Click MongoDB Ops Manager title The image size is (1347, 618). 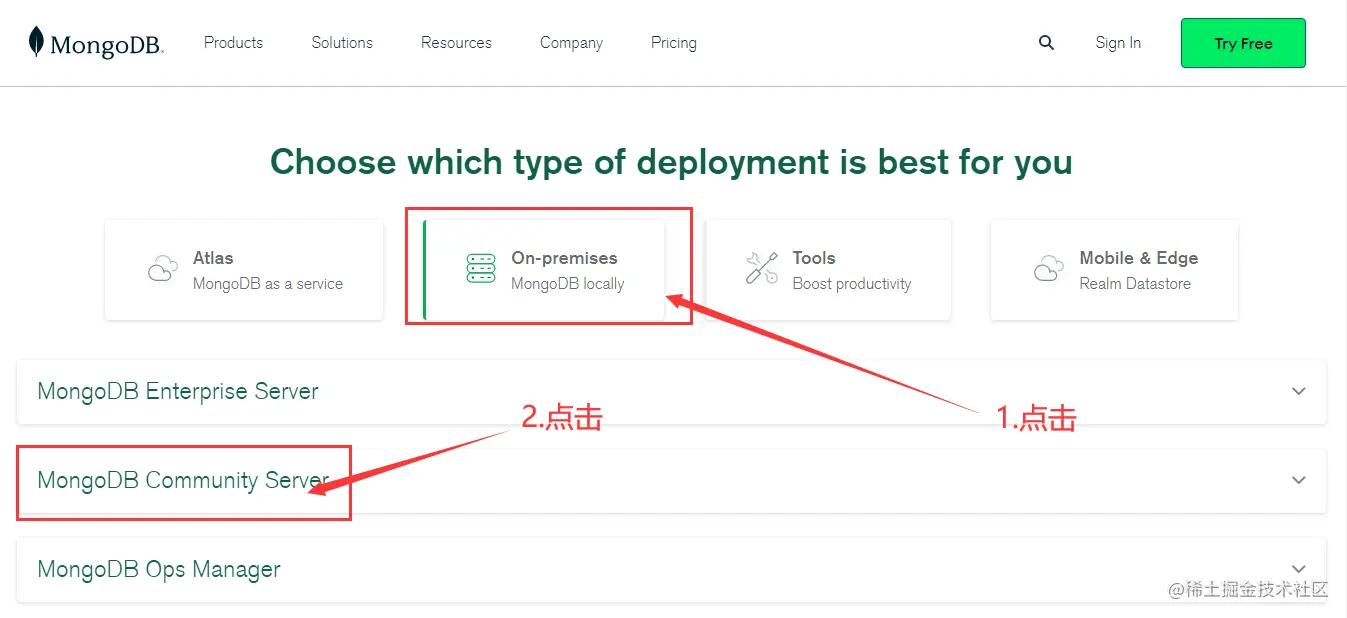(x=159, y=570)
